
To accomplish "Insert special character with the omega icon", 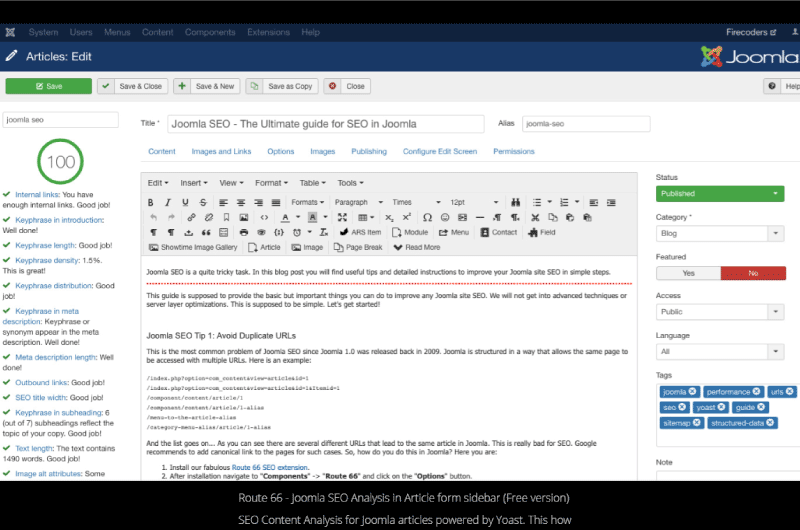I will click(428, 217).
